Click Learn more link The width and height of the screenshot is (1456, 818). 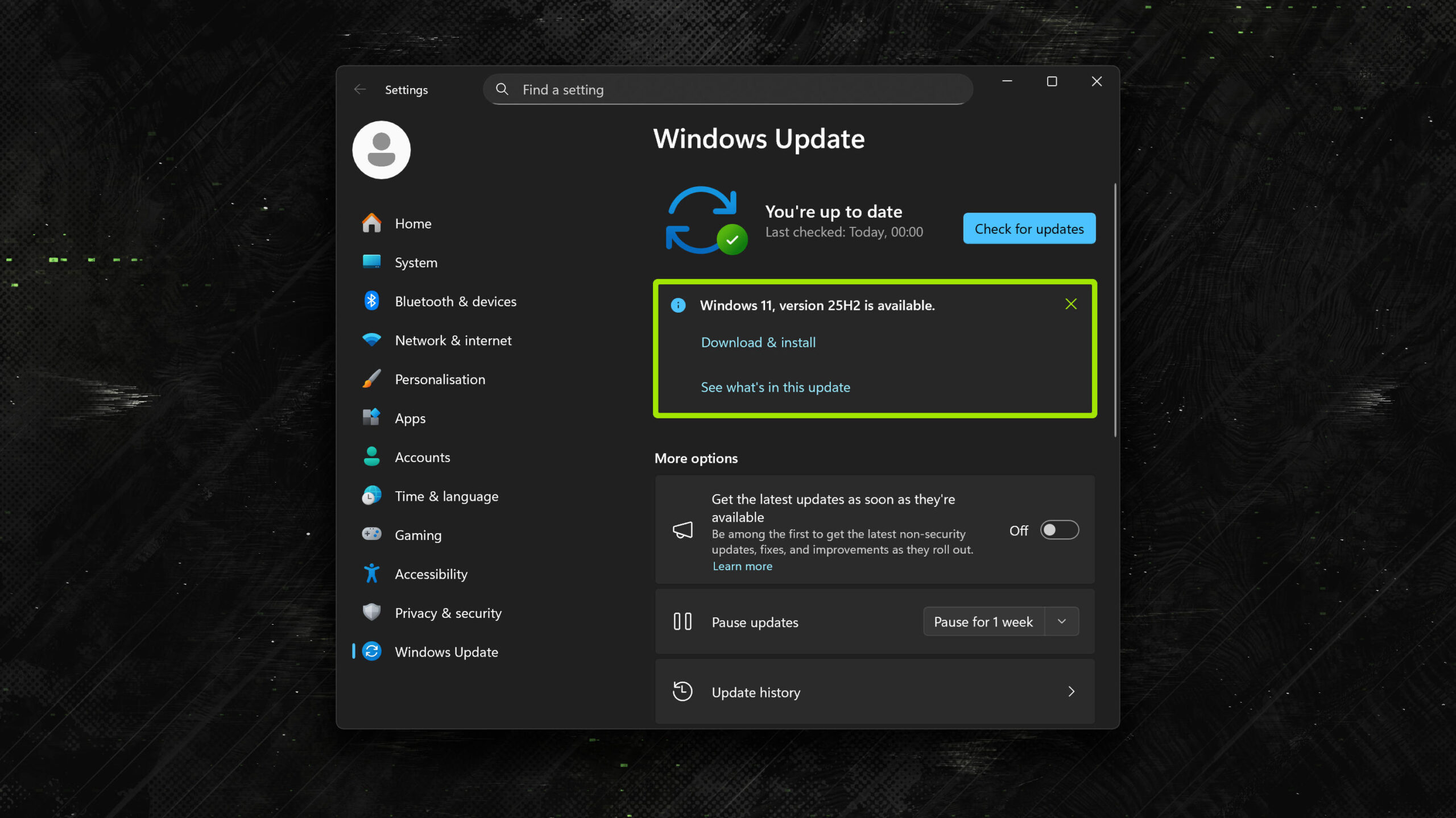click(x=742, y=566)
